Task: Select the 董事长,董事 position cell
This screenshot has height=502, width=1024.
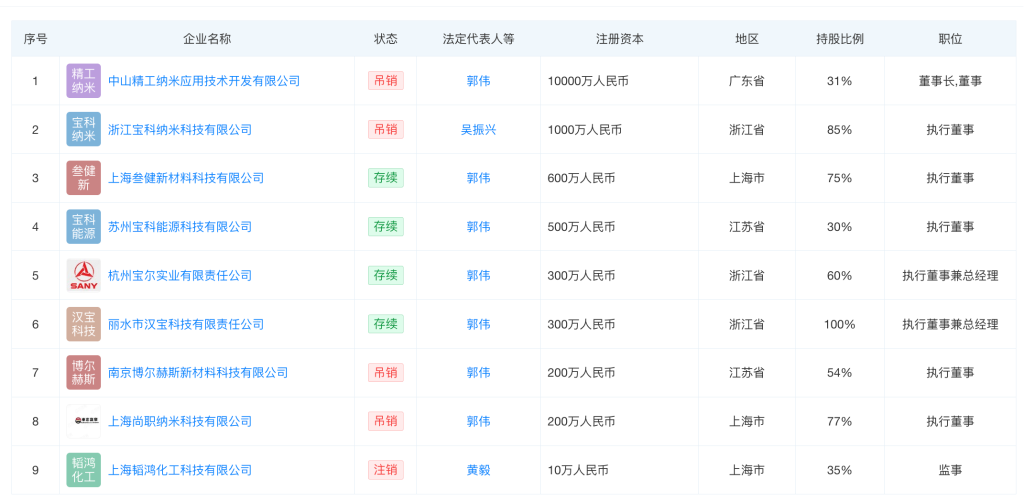Action: [950, 81]
